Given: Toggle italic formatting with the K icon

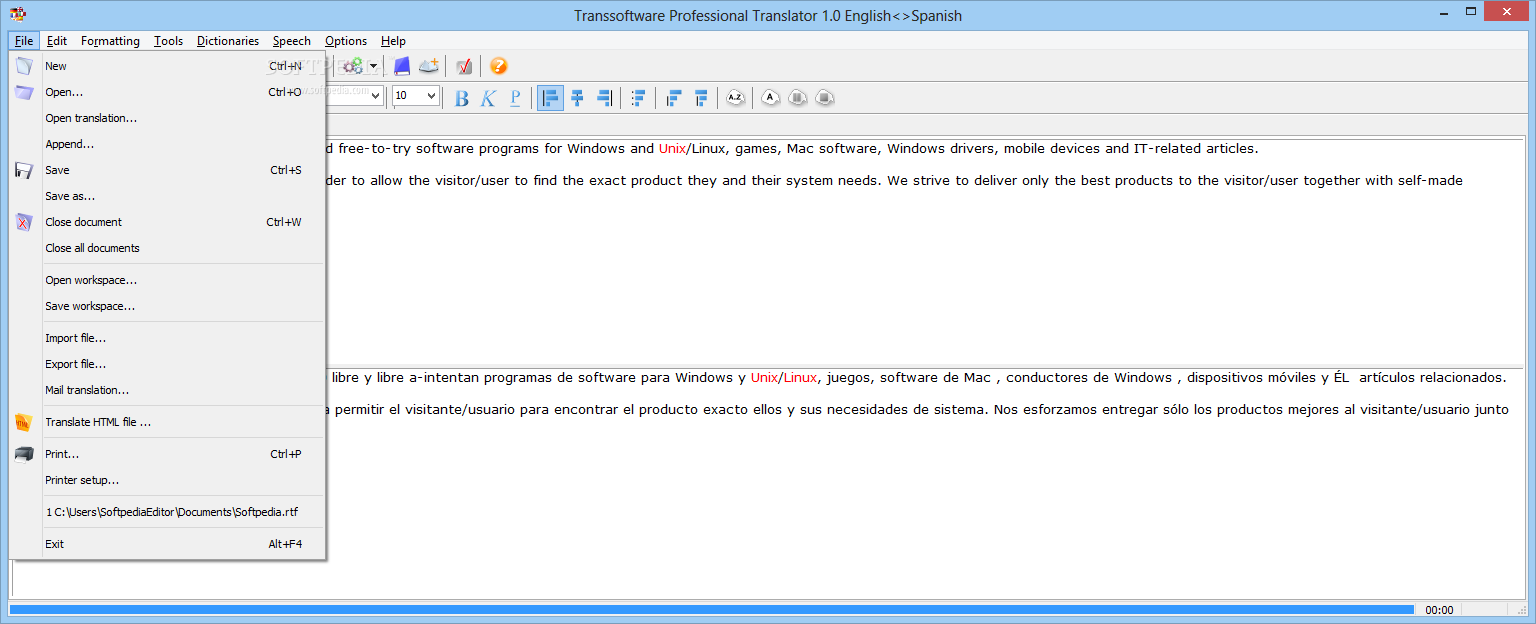Looking at the screenshot, I should (x=488, y=98).
